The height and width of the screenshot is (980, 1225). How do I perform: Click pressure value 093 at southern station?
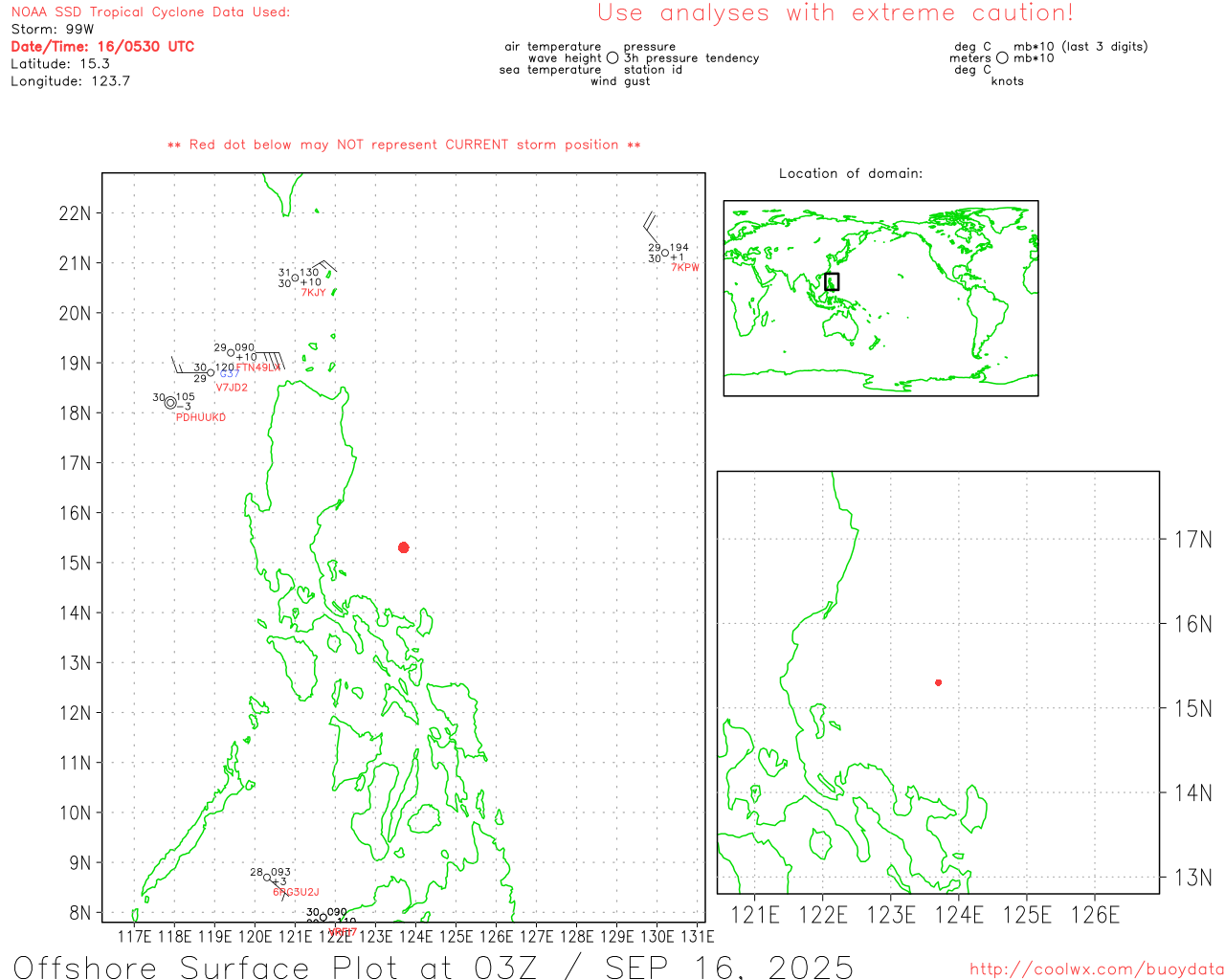280,873
